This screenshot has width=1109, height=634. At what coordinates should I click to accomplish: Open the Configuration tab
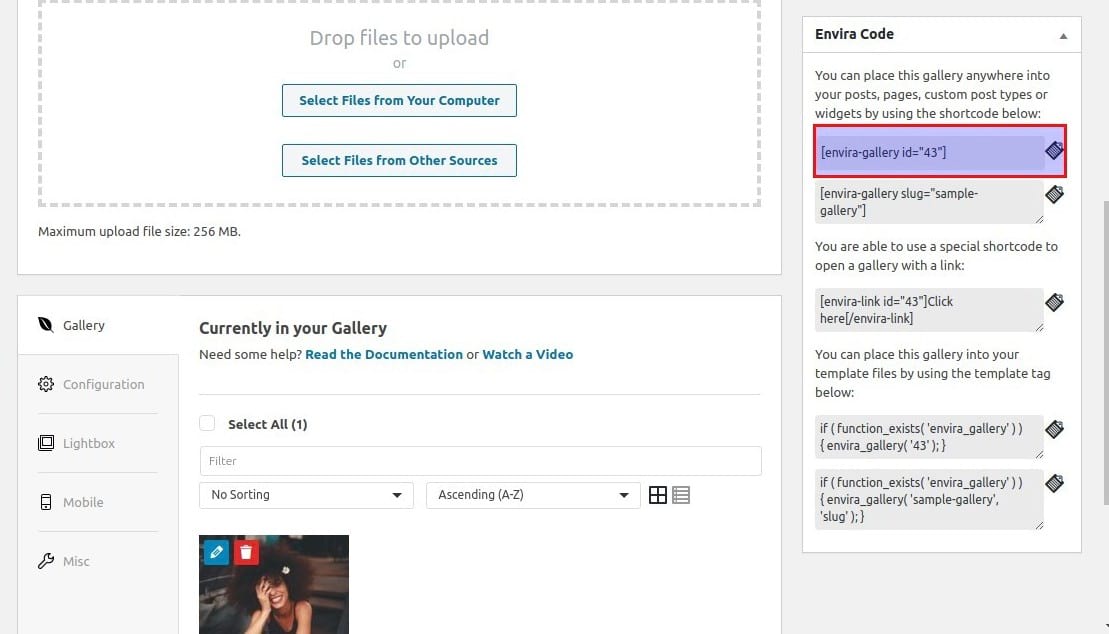click(103, 384)
